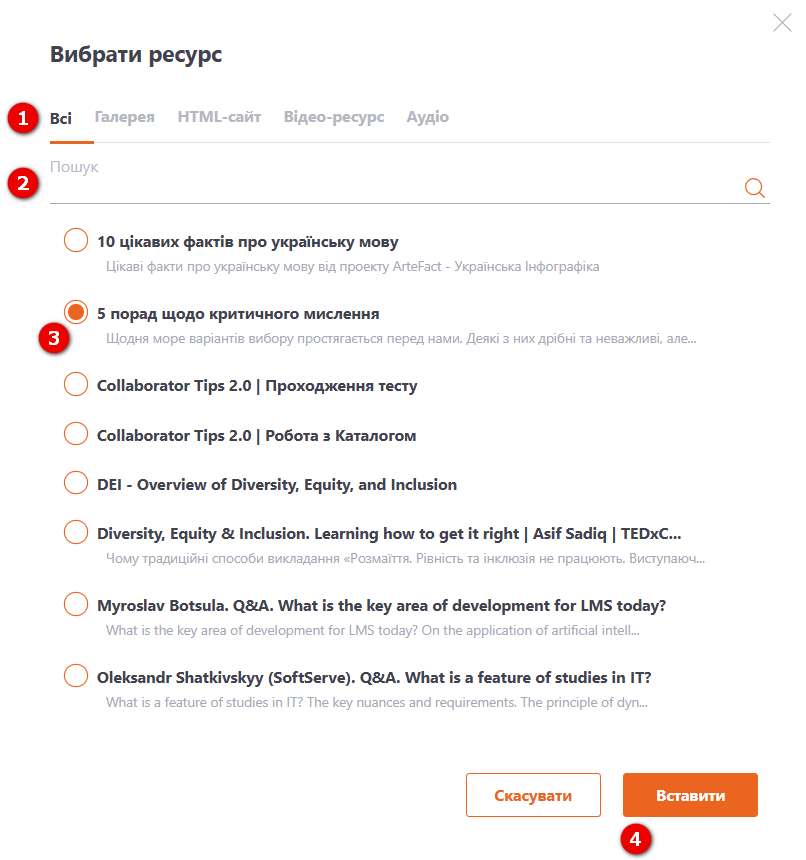Select Myroslav Botsula Q&A radio button
The height and width of the screenshot is (860, 806).
(x=76, y=604)
